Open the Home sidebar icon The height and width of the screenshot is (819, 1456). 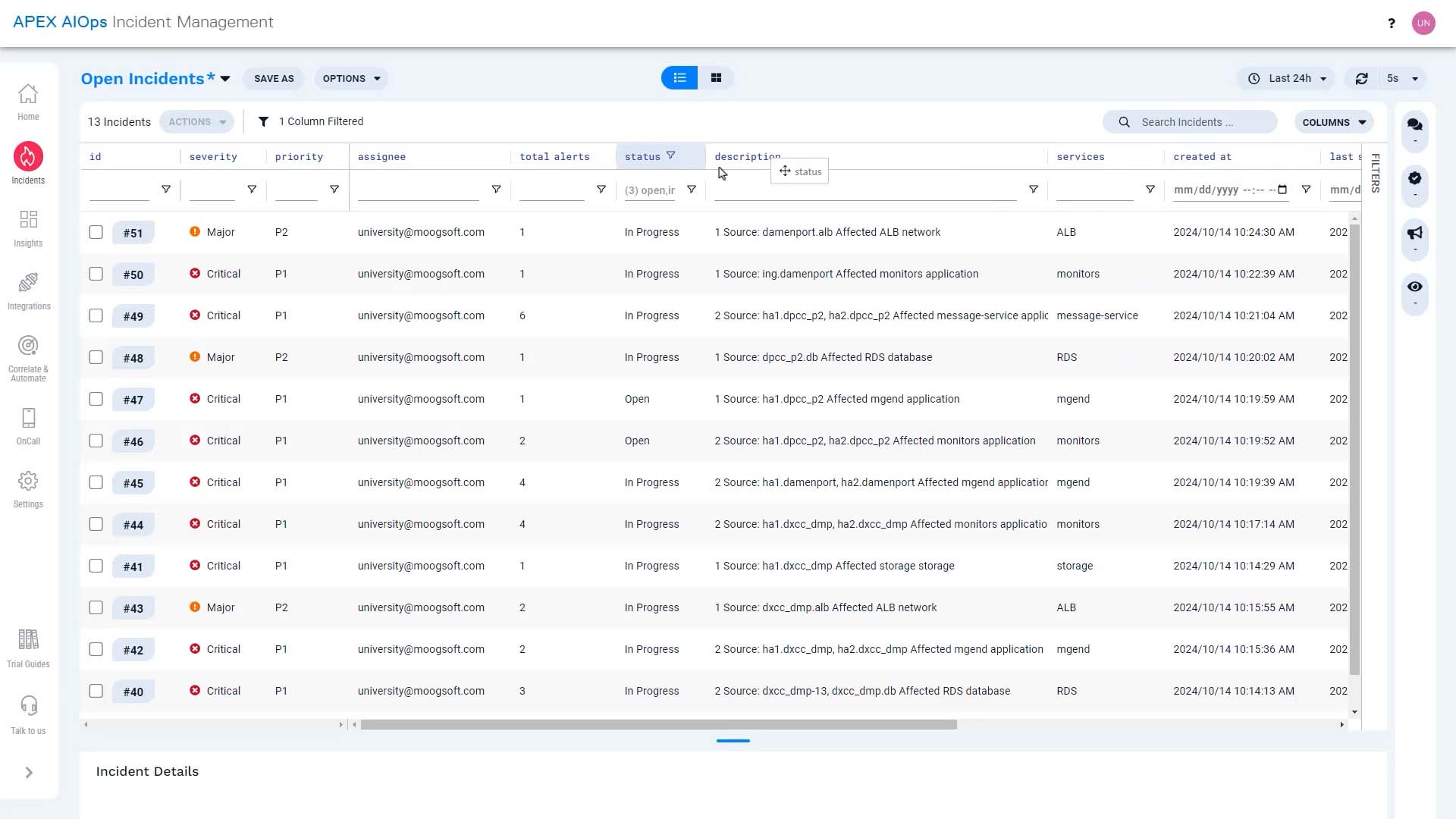tap(28, 94)
